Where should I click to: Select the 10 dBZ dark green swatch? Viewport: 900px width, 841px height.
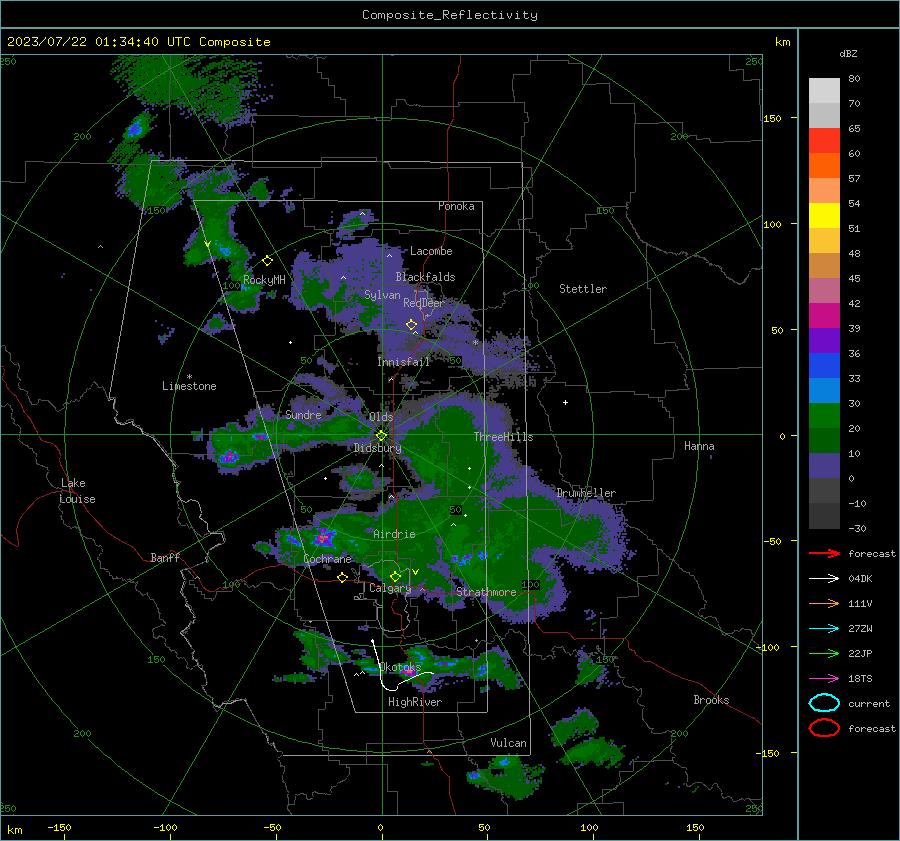pos(824,440)
